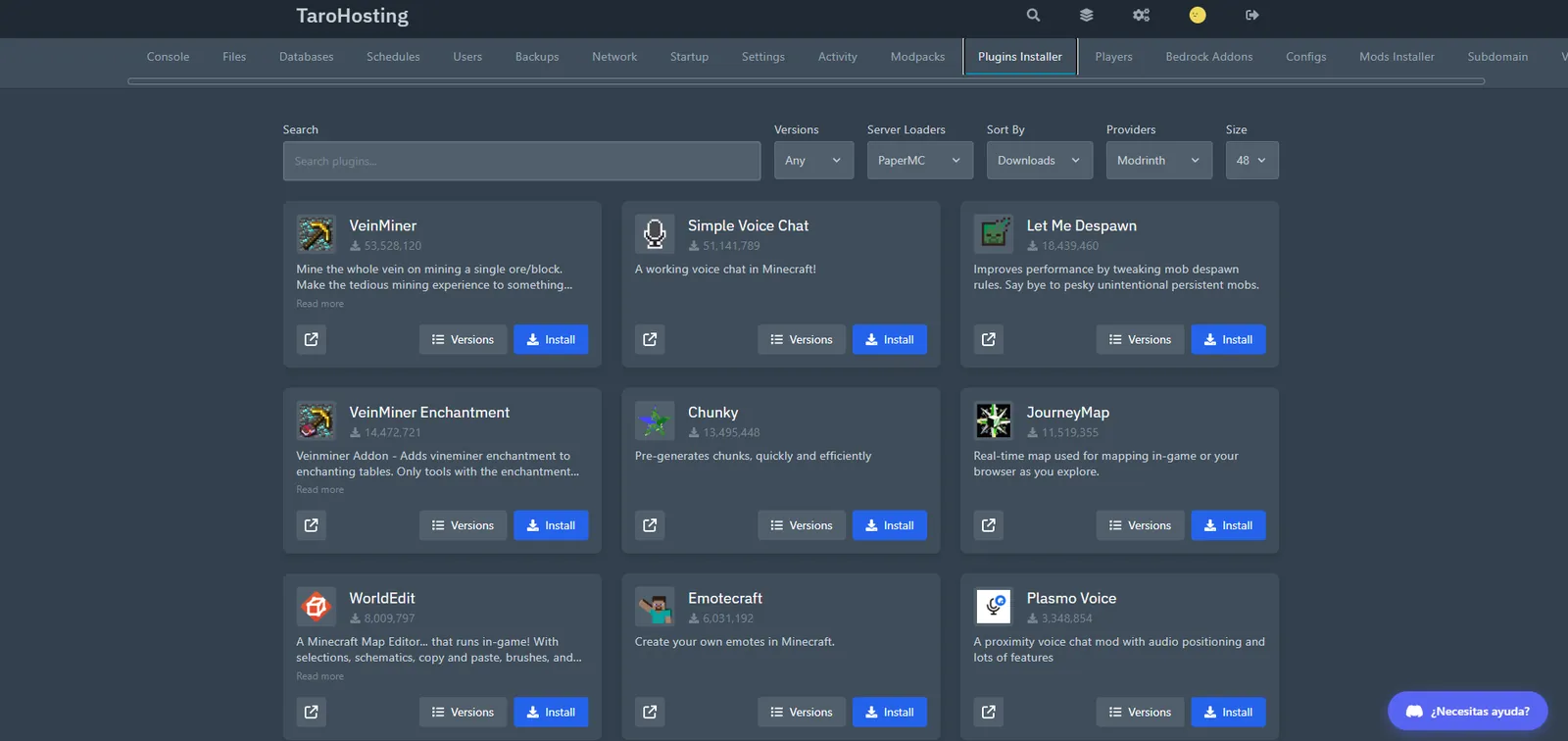Click the Let Me Despawn plugin thumbnail
The height and width of the screenshot is (741, 1568).
pyautogui.click(x=993, y=234)
